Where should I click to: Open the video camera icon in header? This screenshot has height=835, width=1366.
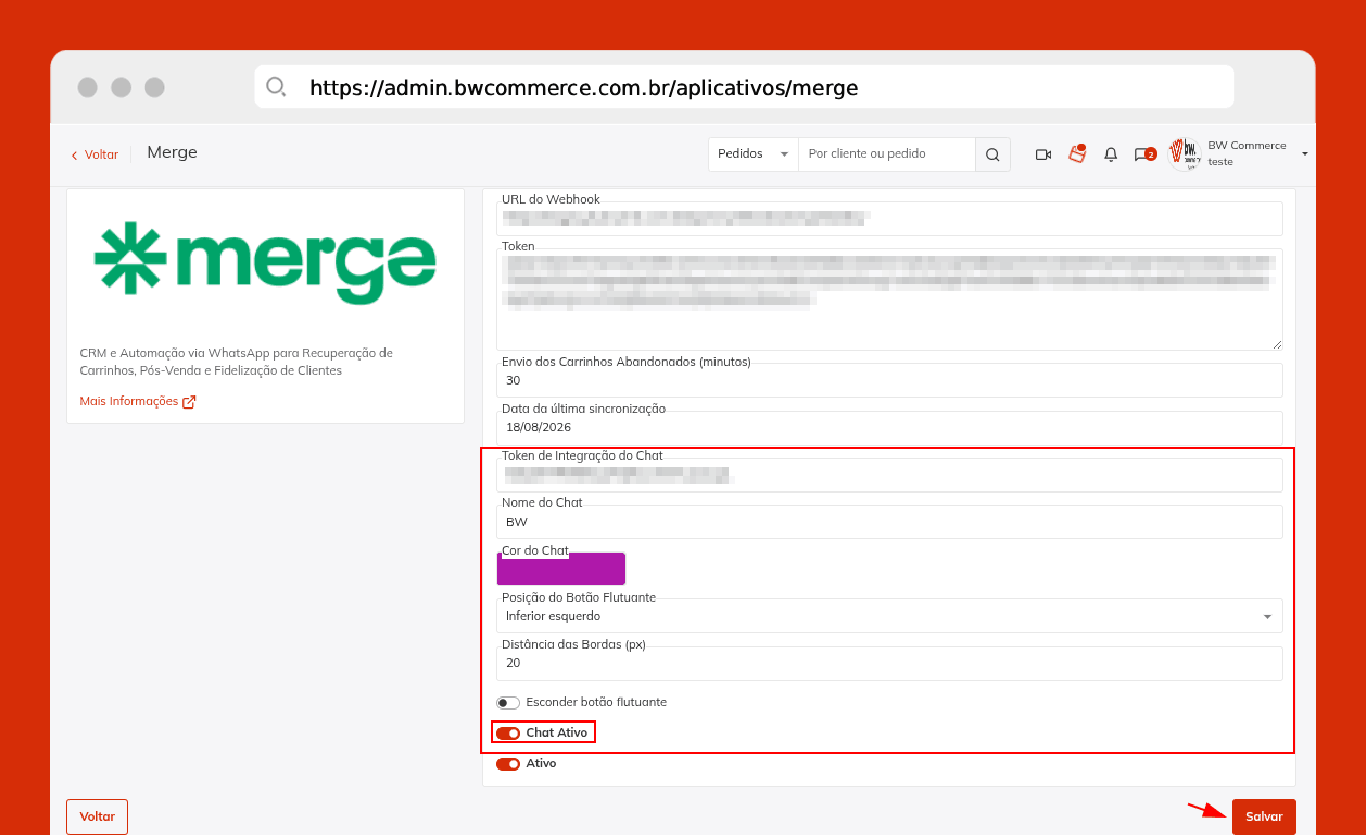[x=1043, y=154]
